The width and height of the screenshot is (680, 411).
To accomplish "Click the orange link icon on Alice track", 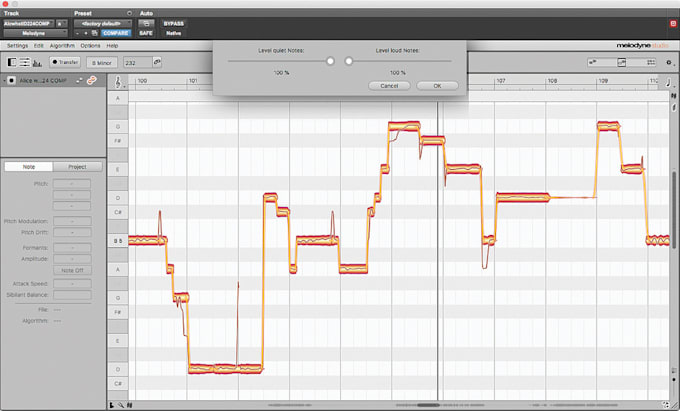I will [x=91, y=80].
